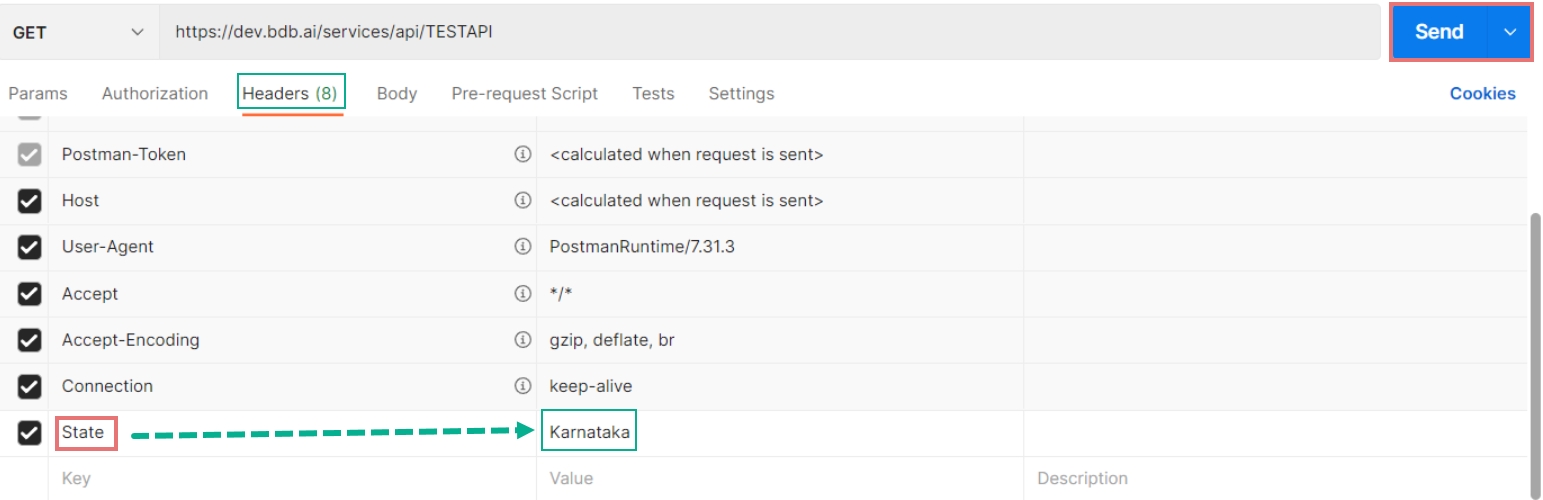
Task: Open the Cookies link
Action: point(1482,94)
